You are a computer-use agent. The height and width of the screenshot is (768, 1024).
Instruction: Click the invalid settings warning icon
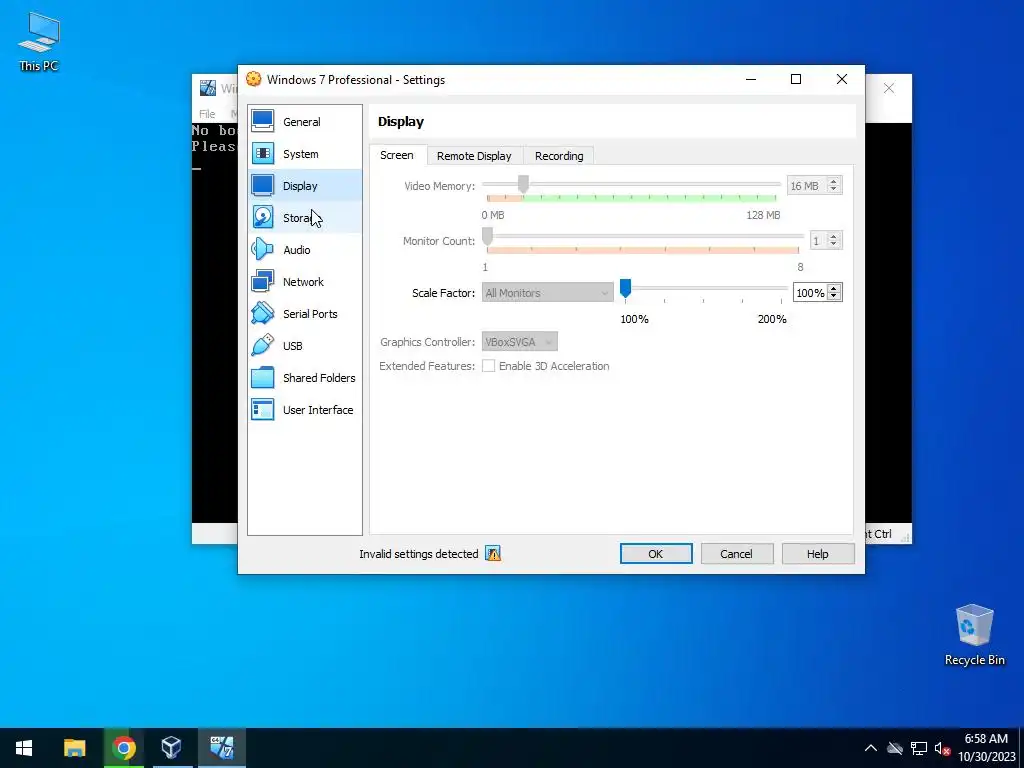coord(493,554)
